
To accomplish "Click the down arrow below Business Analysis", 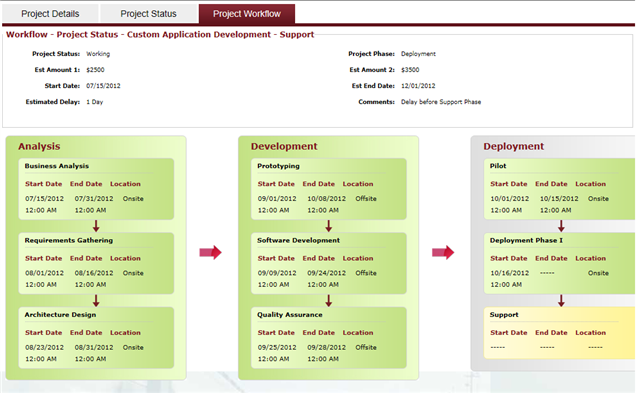I will pyautogui.click(x=96, y=226).
